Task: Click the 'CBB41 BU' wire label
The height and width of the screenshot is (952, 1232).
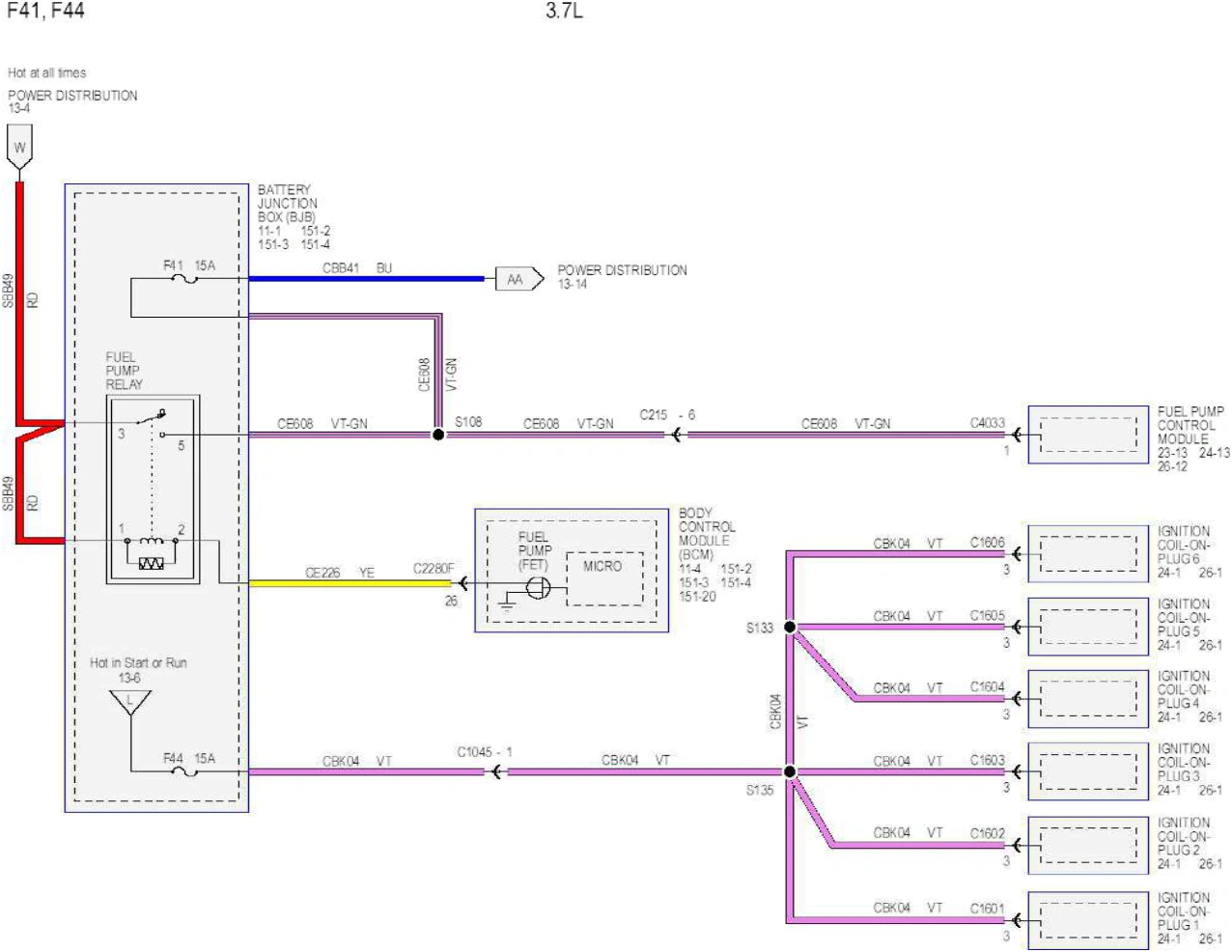Action: coord(357,267)
